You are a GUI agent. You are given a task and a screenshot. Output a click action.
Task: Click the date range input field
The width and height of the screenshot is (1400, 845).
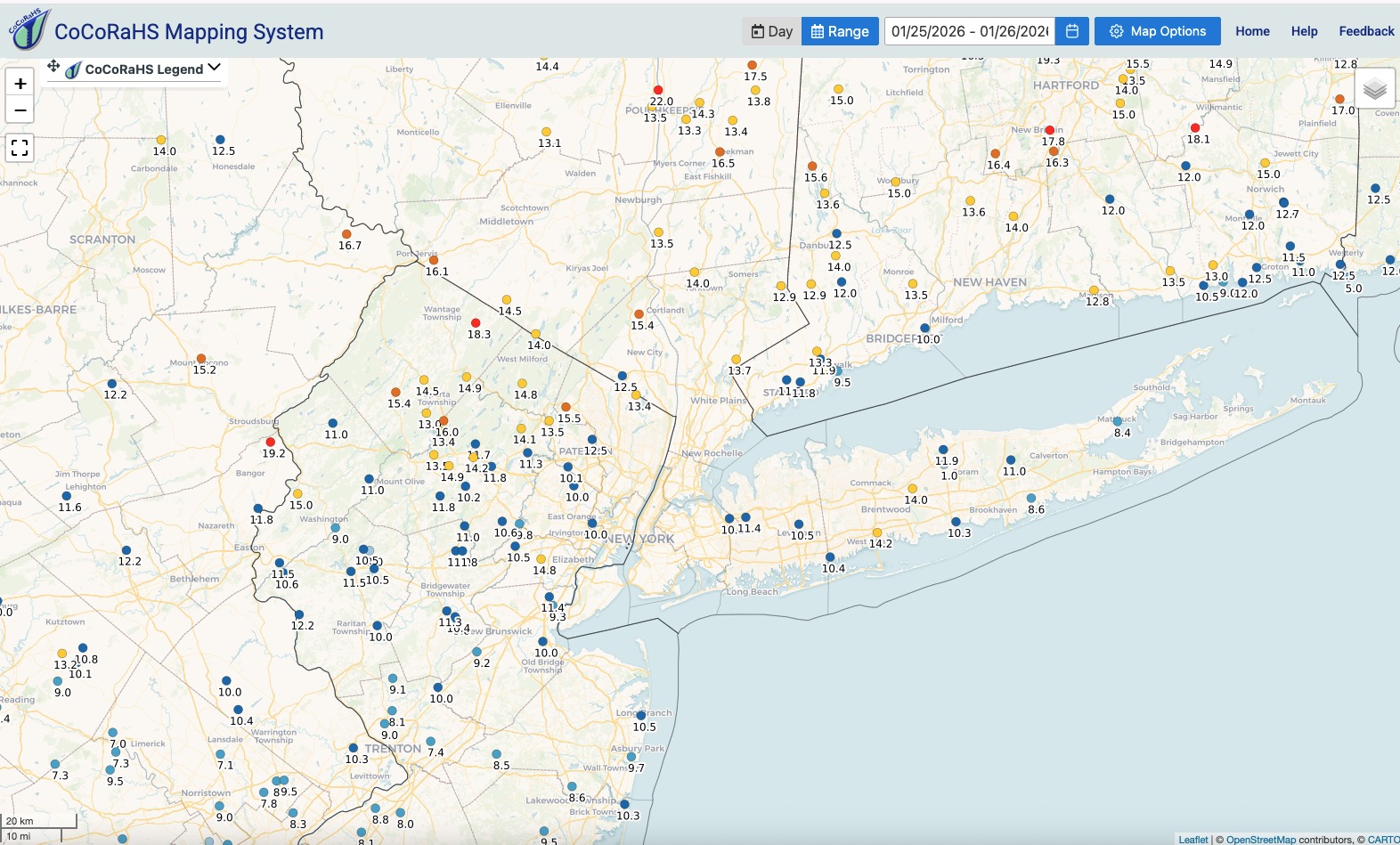(x=969, y=31)
